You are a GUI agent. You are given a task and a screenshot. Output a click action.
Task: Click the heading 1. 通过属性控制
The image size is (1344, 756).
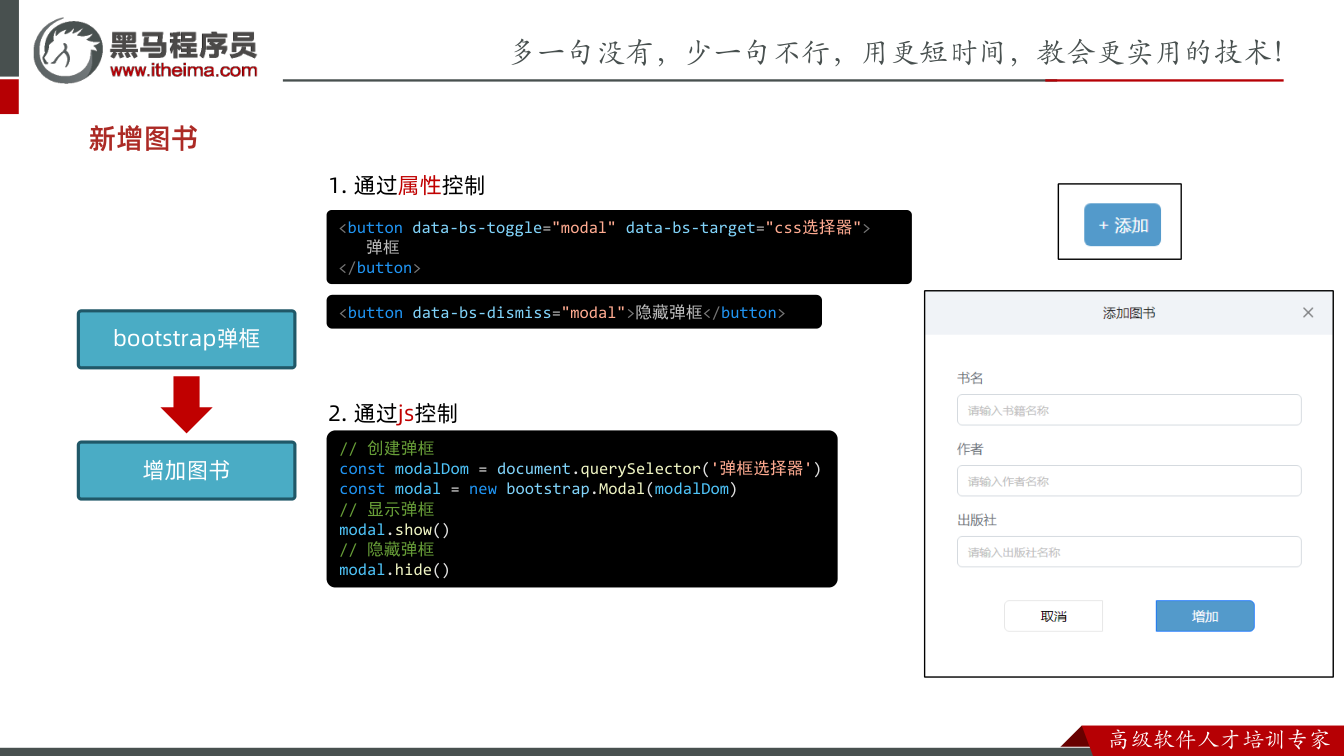[406, 185]
